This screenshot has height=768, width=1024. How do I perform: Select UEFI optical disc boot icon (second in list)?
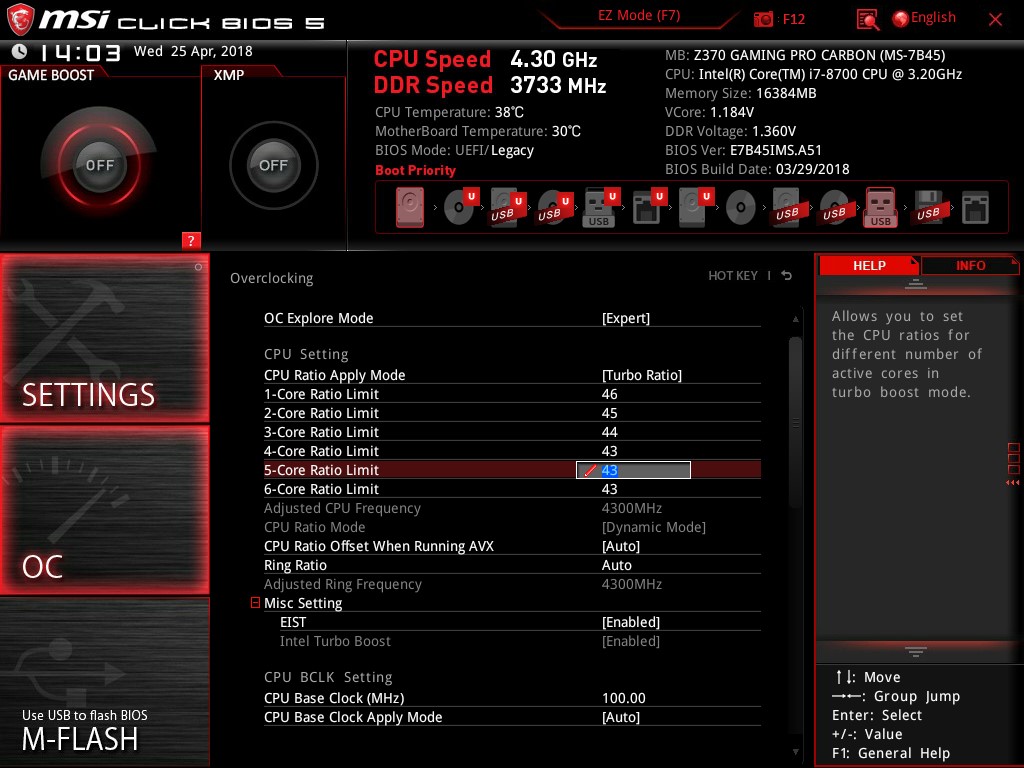[460, 208]
